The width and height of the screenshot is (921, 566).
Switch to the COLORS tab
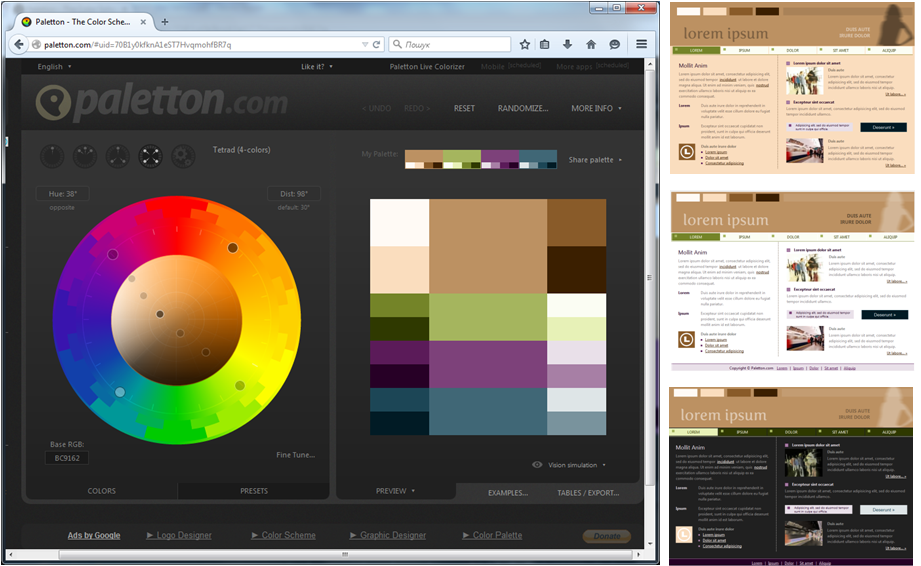(102, 491)
